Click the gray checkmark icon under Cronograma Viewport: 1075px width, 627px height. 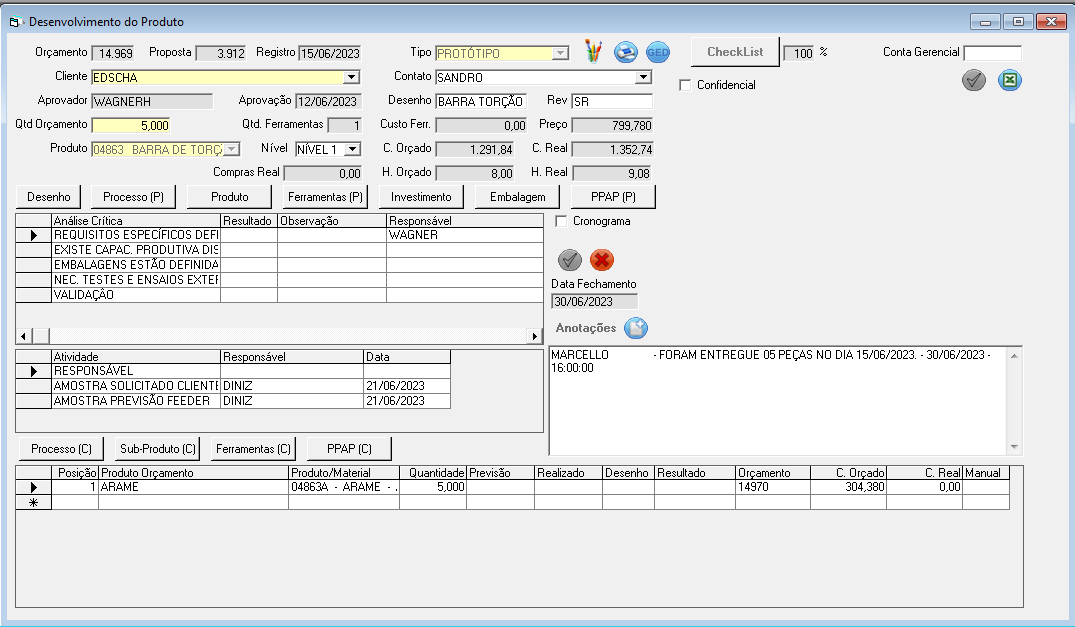pos(570,260)
